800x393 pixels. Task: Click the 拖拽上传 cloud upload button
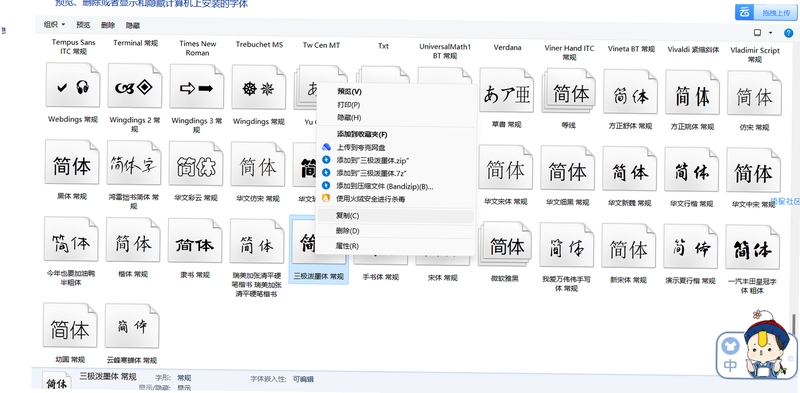click(x=766, y=12)
